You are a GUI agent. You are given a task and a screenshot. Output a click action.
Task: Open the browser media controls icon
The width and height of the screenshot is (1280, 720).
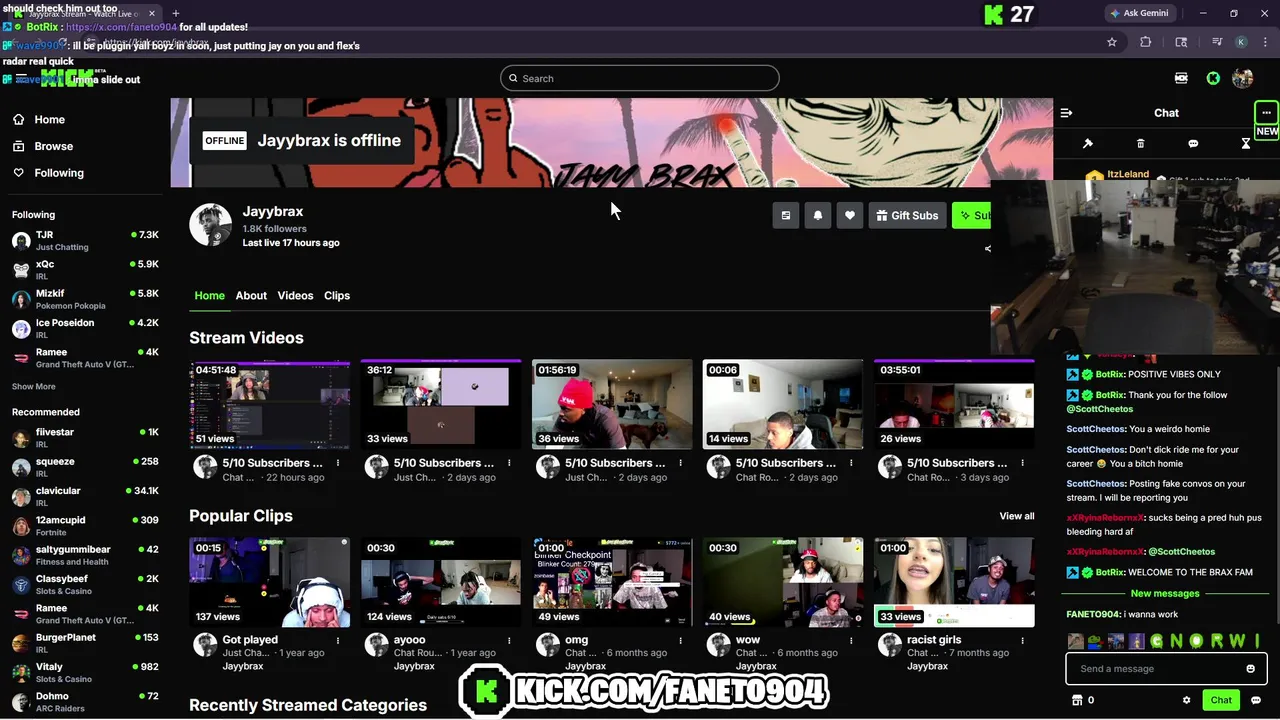click(x=1216, y=42)
